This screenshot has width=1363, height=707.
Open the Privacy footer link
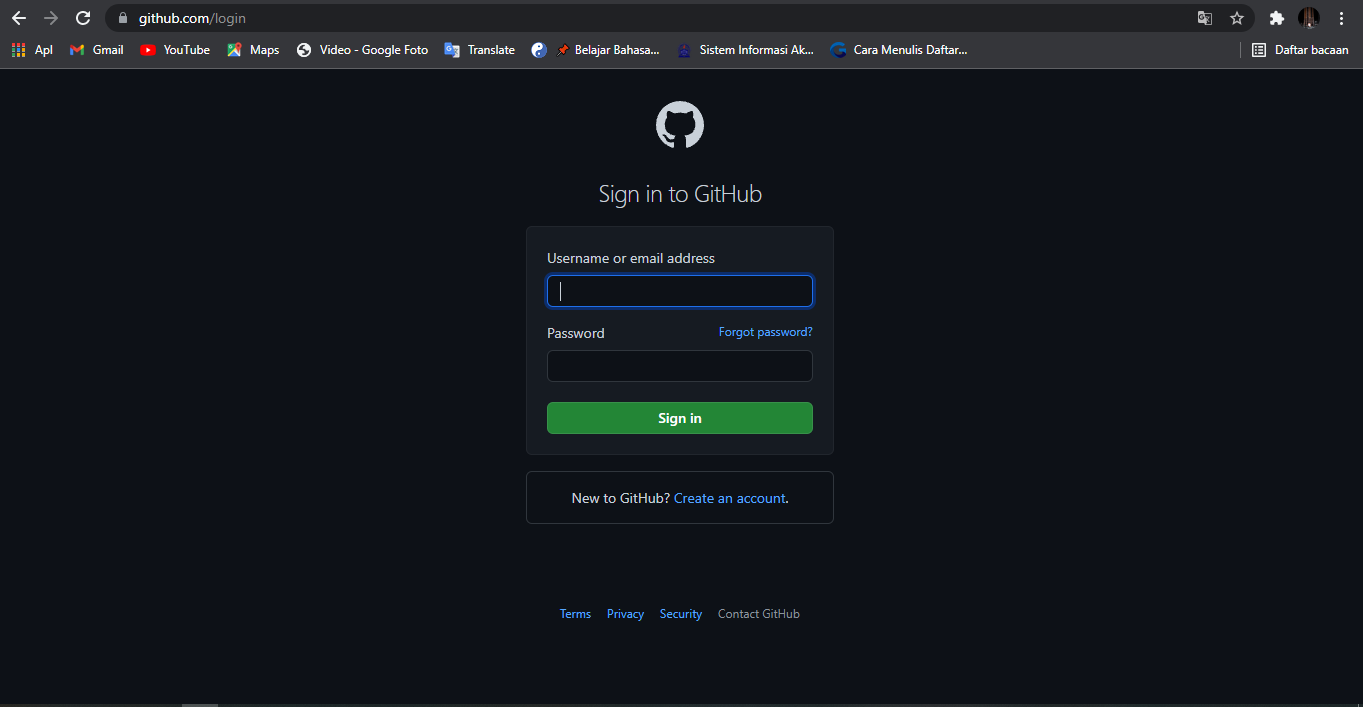click(x=625, y=614)
